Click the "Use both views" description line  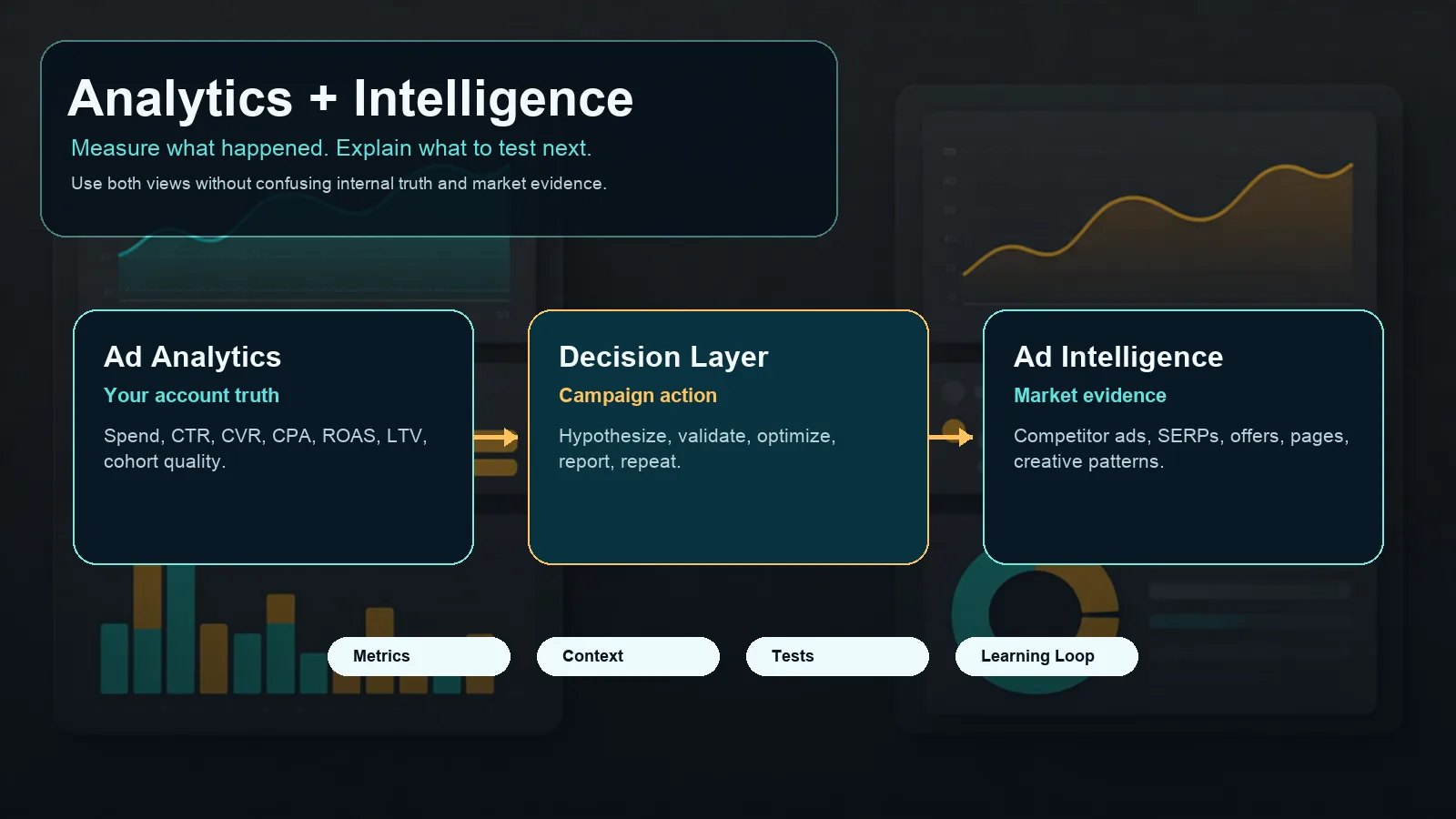[x=339, y=184]
